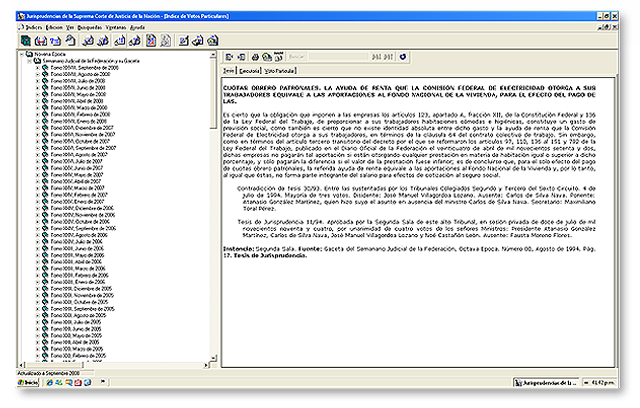Viewport: 640px width, 408px height.
Task: Click the book icon beside Octubre de 2007
Action: (x=45, y=141)
